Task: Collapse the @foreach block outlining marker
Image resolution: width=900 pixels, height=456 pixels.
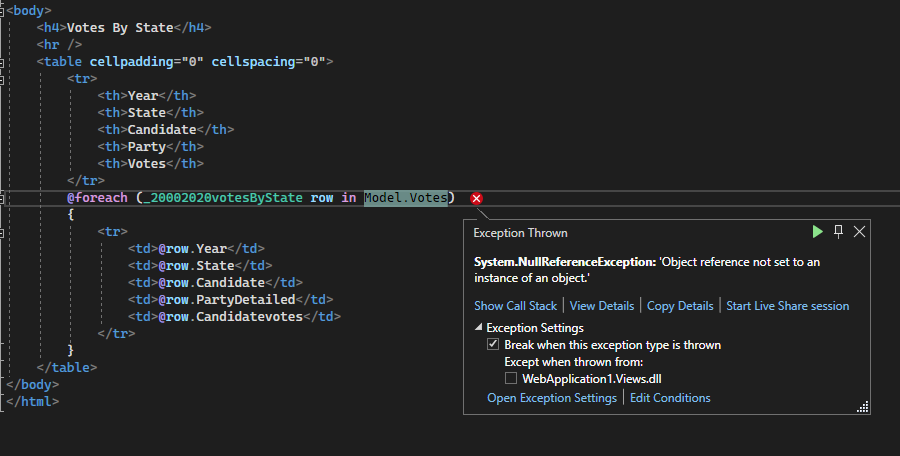Action: click(4, 198)
